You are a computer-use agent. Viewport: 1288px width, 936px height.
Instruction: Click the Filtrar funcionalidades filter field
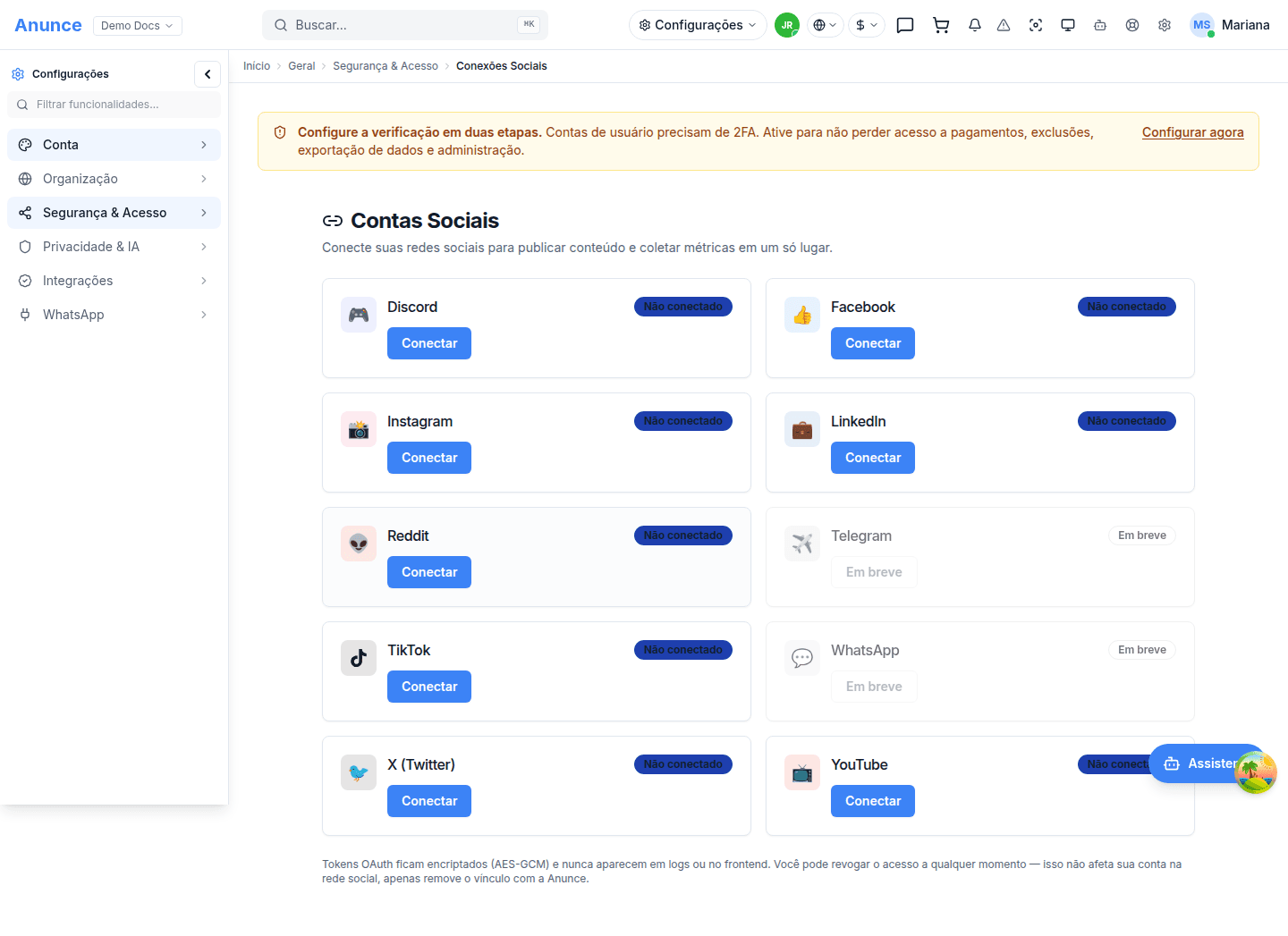click(114, 105)
